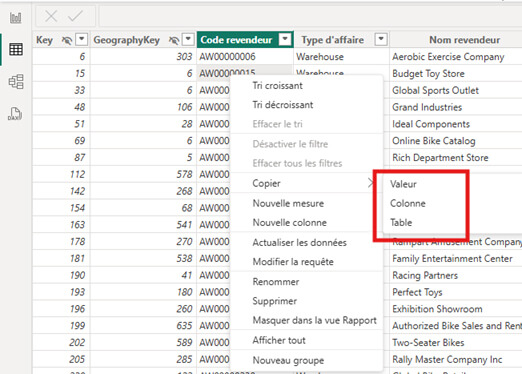Open the Data table view icon
Viewport: 522px width, 374px height.
16,49
